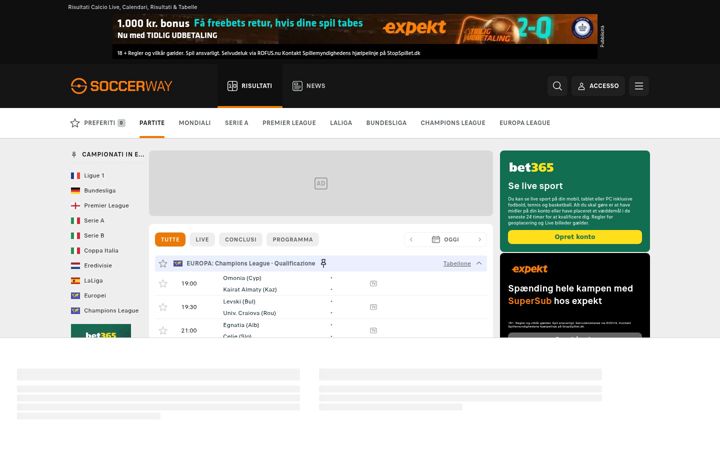
Task: Go to LaLiga navigation item
Action: tap(341, 123)
